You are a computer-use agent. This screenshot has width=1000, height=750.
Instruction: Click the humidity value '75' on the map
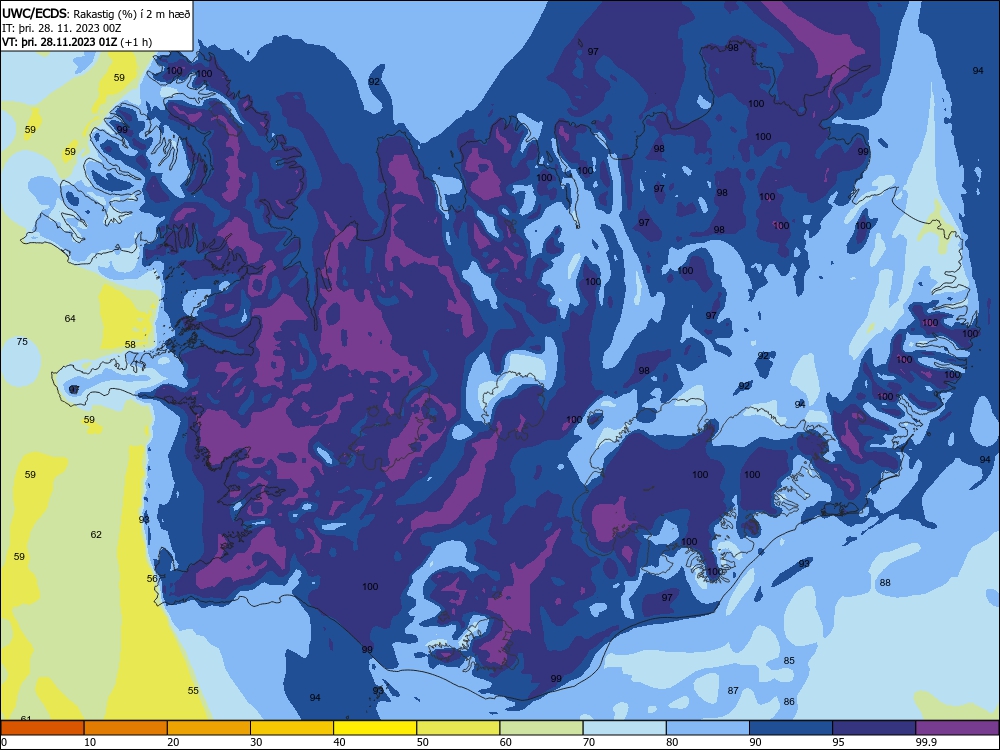tap(22, 342)
